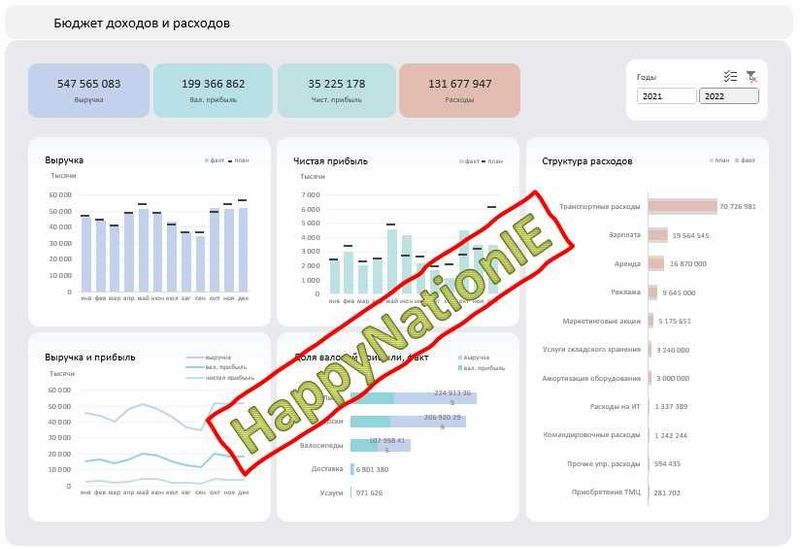
Task: Click the 7 000 axis label in Чистая прибыль
Action: click(x=311, y=195)
